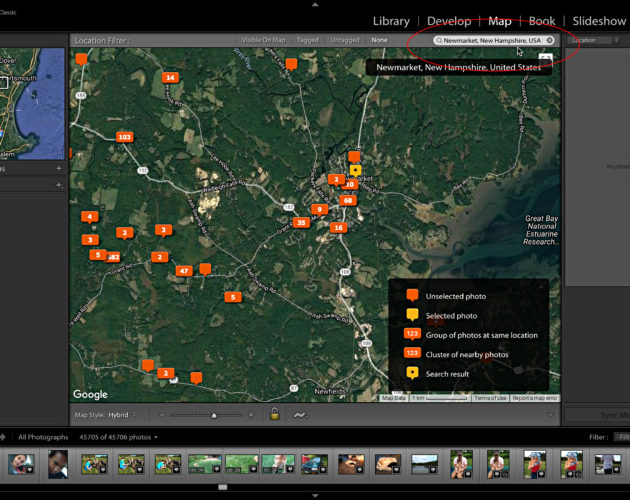The height and width of the screenshot is (500, 630).
Task: Click the lower plus icon under the Navigator
Action: [x=59, y=185]
